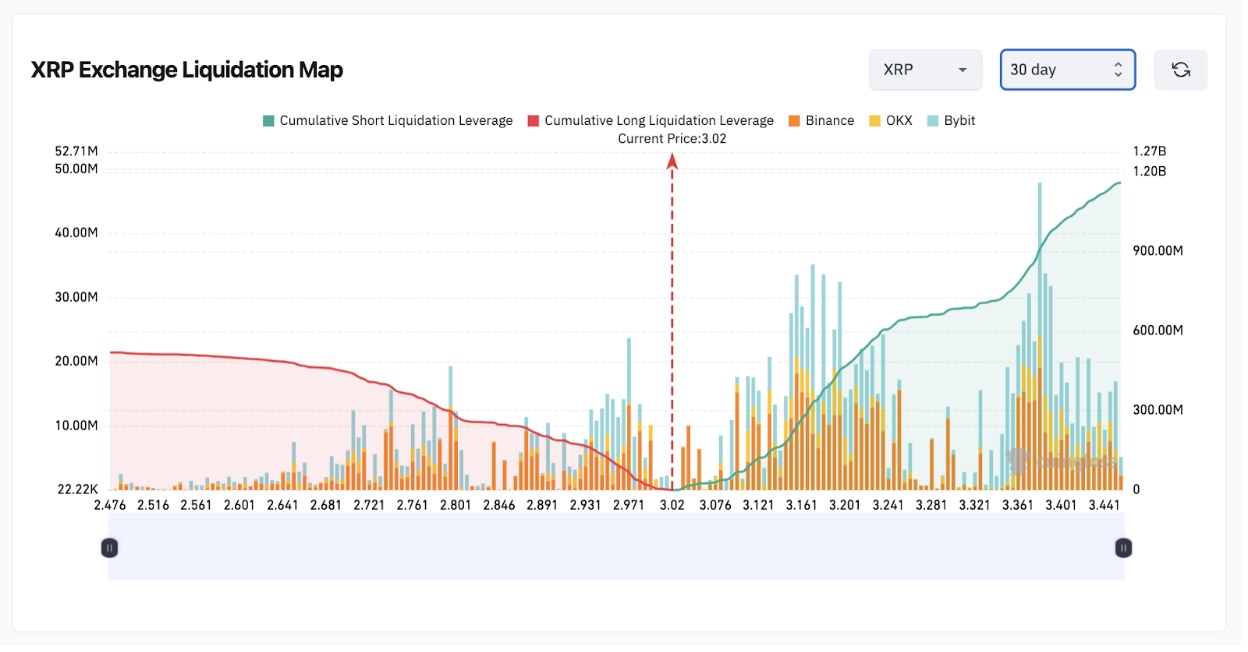Click the red long leverage legend swatch
1248x652 pixels.
tap(534, 121)
